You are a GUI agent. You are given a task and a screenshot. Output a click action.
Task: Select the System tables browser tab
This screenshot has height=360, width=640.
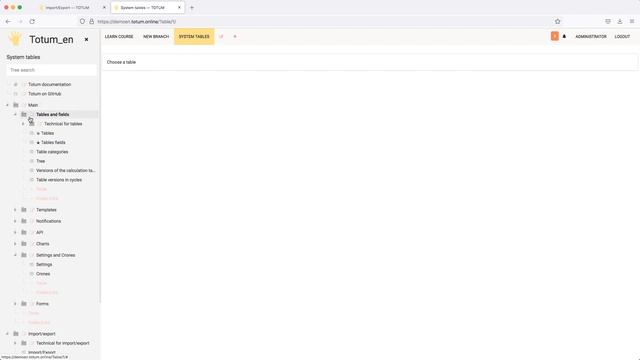[x=143, y=7]
